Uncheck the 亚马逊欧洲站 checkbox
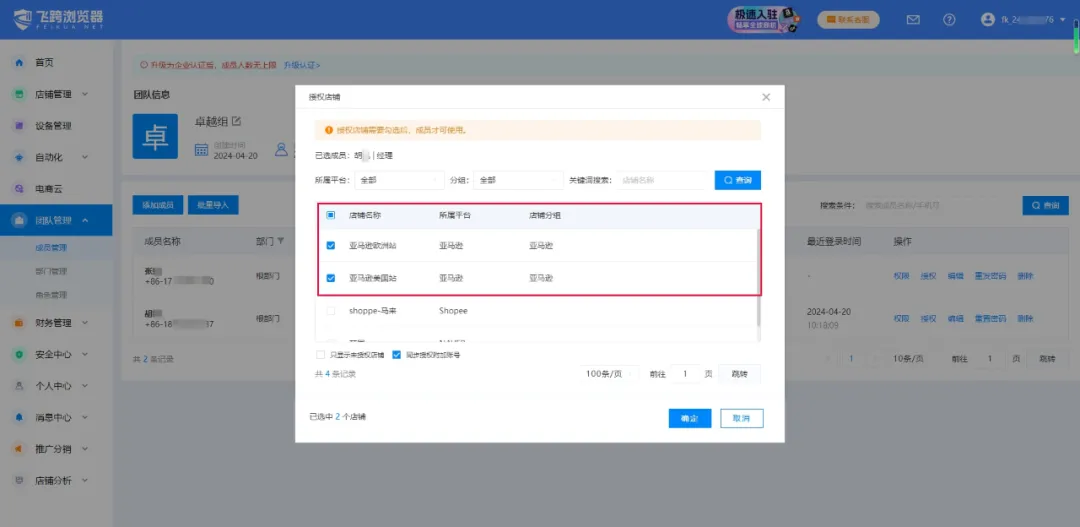This screenshot has width=1080, height=527. coord(331,245)
